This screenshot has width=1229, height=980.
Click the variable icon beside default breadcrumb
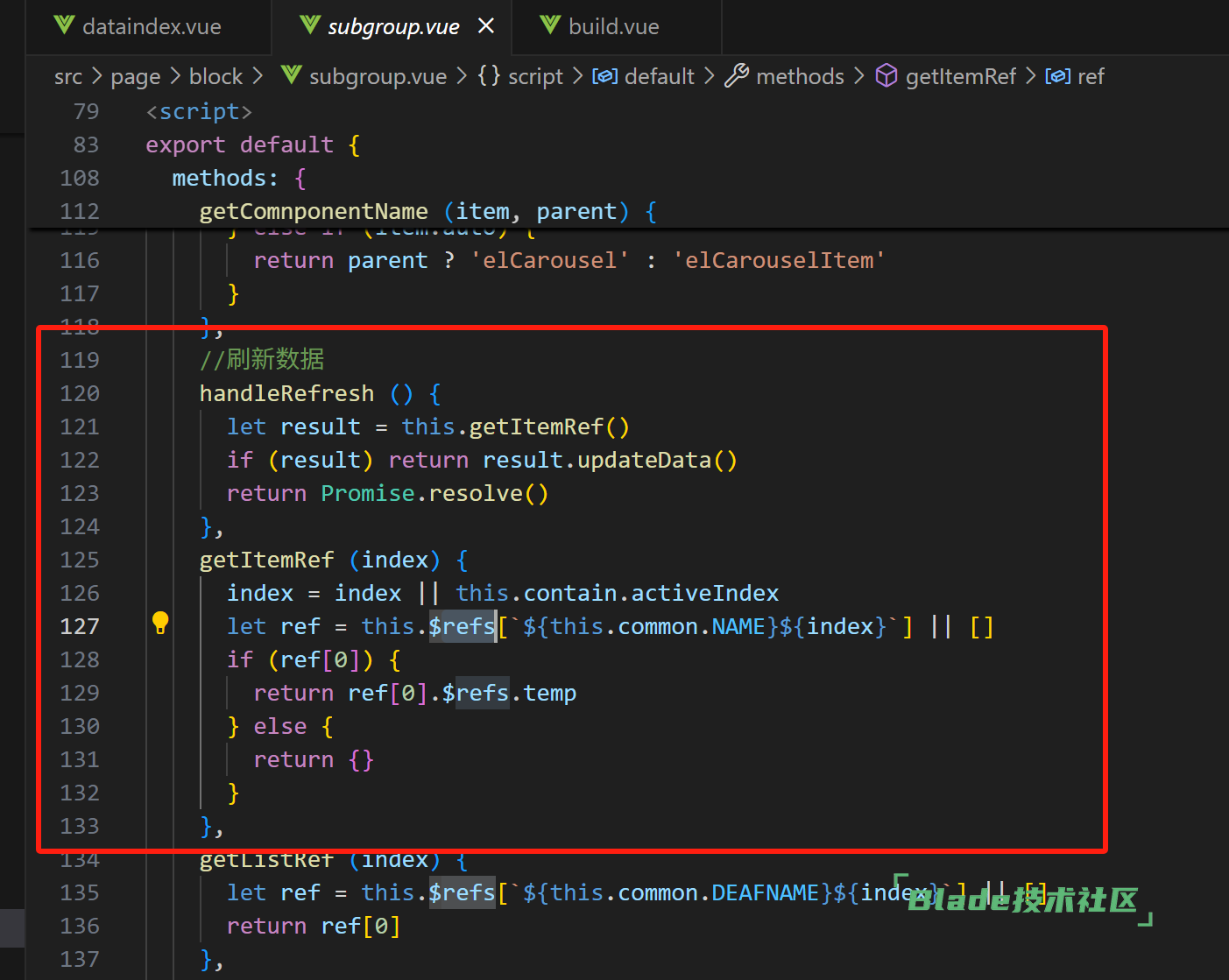[x=604, y=76]
